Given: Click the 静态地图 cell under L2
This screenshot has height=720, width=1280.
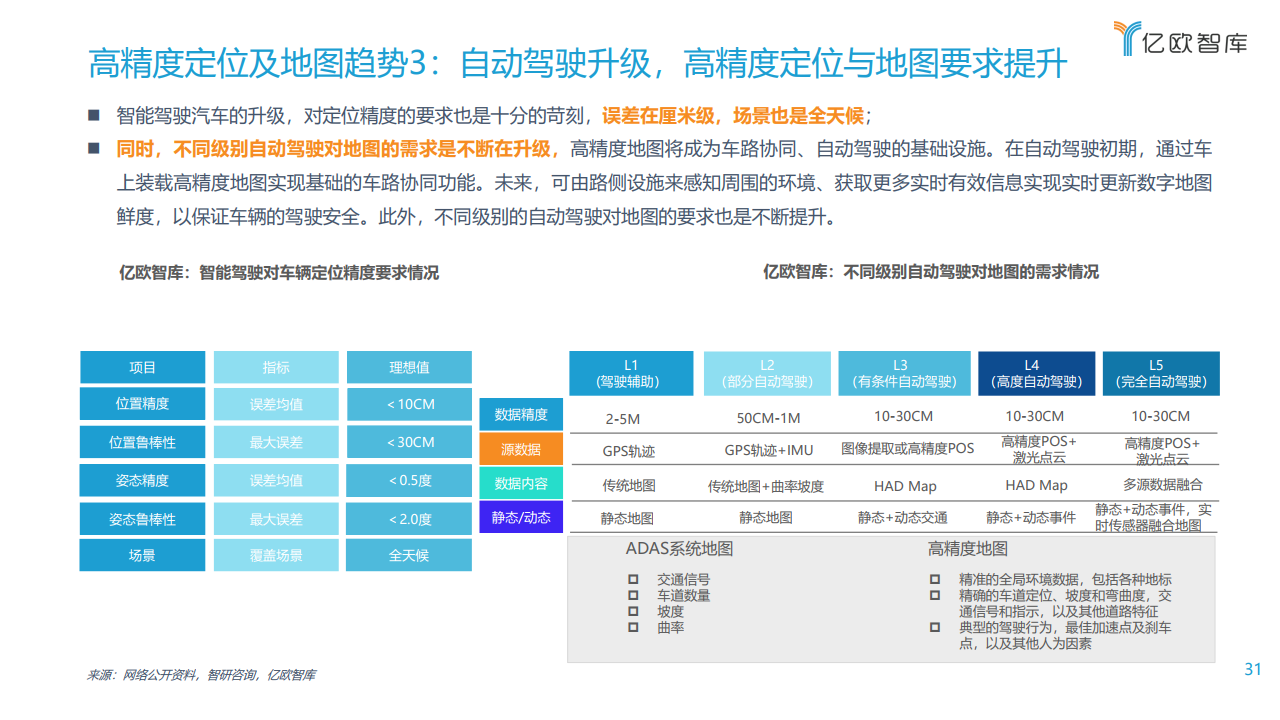Looking at the screenshot, I should point(765,517).
